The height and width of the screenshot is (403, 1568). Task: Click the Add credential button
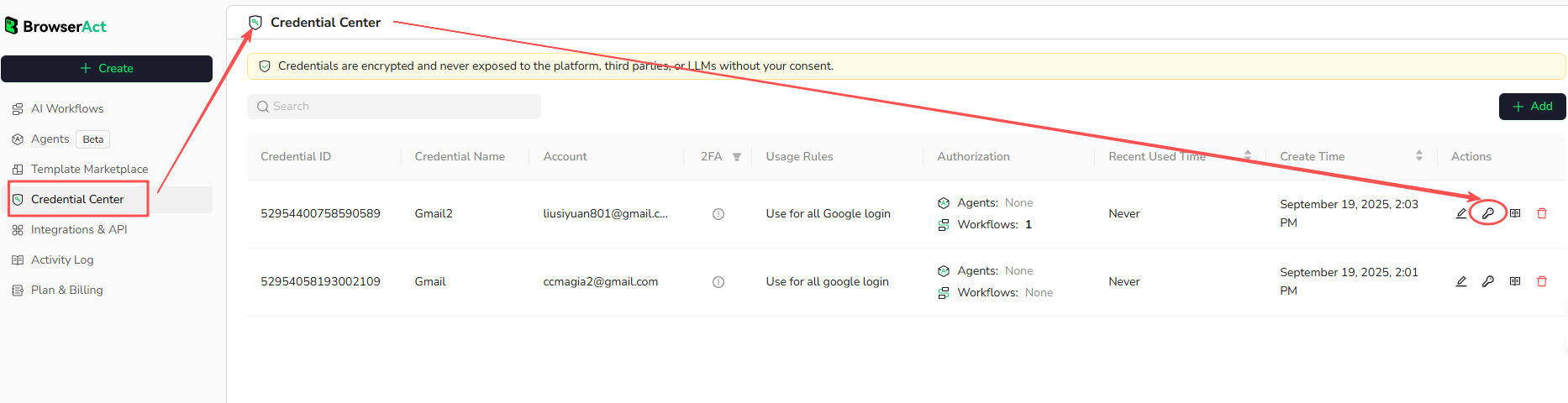(x=1532, y=107)
